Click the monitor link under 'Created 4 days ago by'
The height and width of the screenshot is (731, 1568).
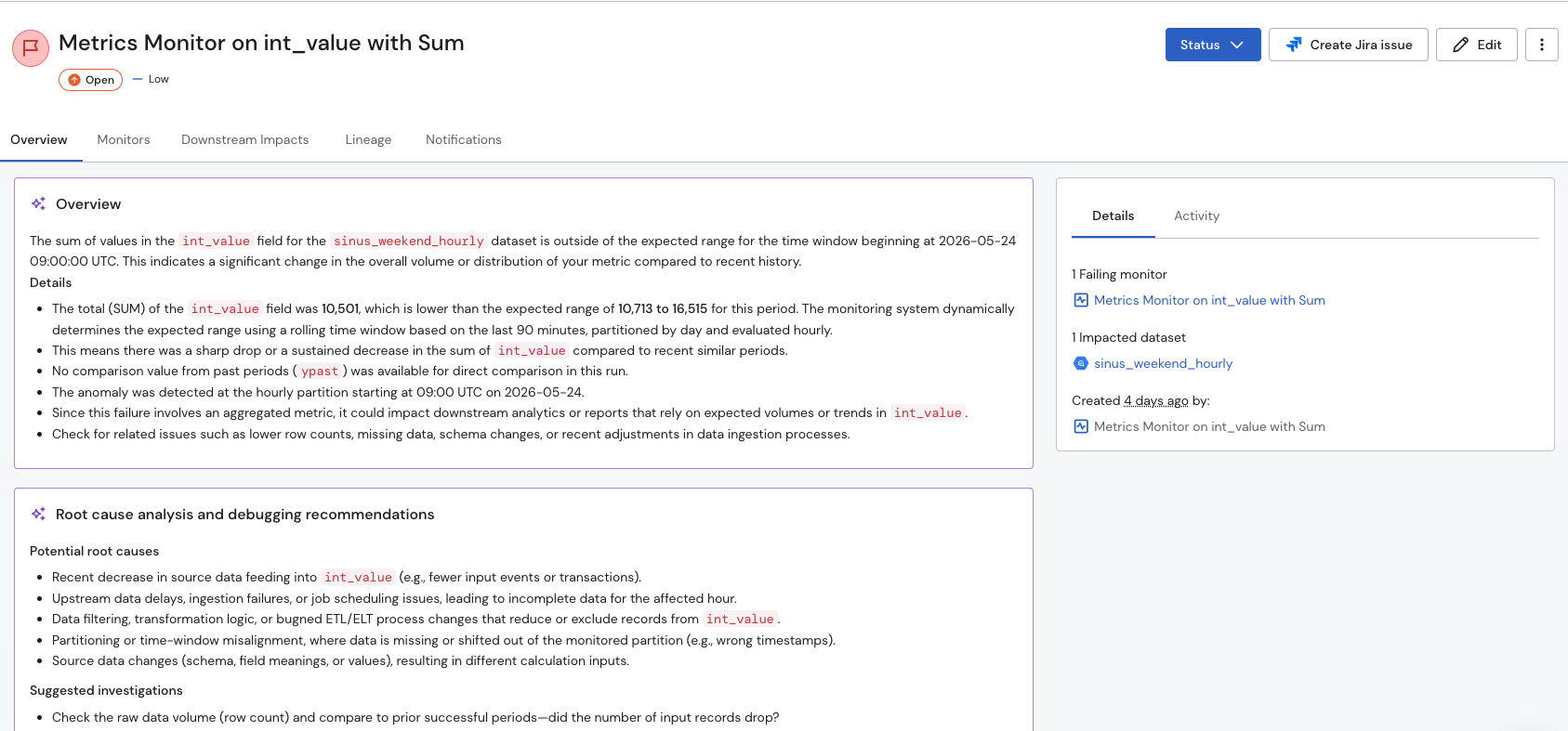[x=1209, y=426]
